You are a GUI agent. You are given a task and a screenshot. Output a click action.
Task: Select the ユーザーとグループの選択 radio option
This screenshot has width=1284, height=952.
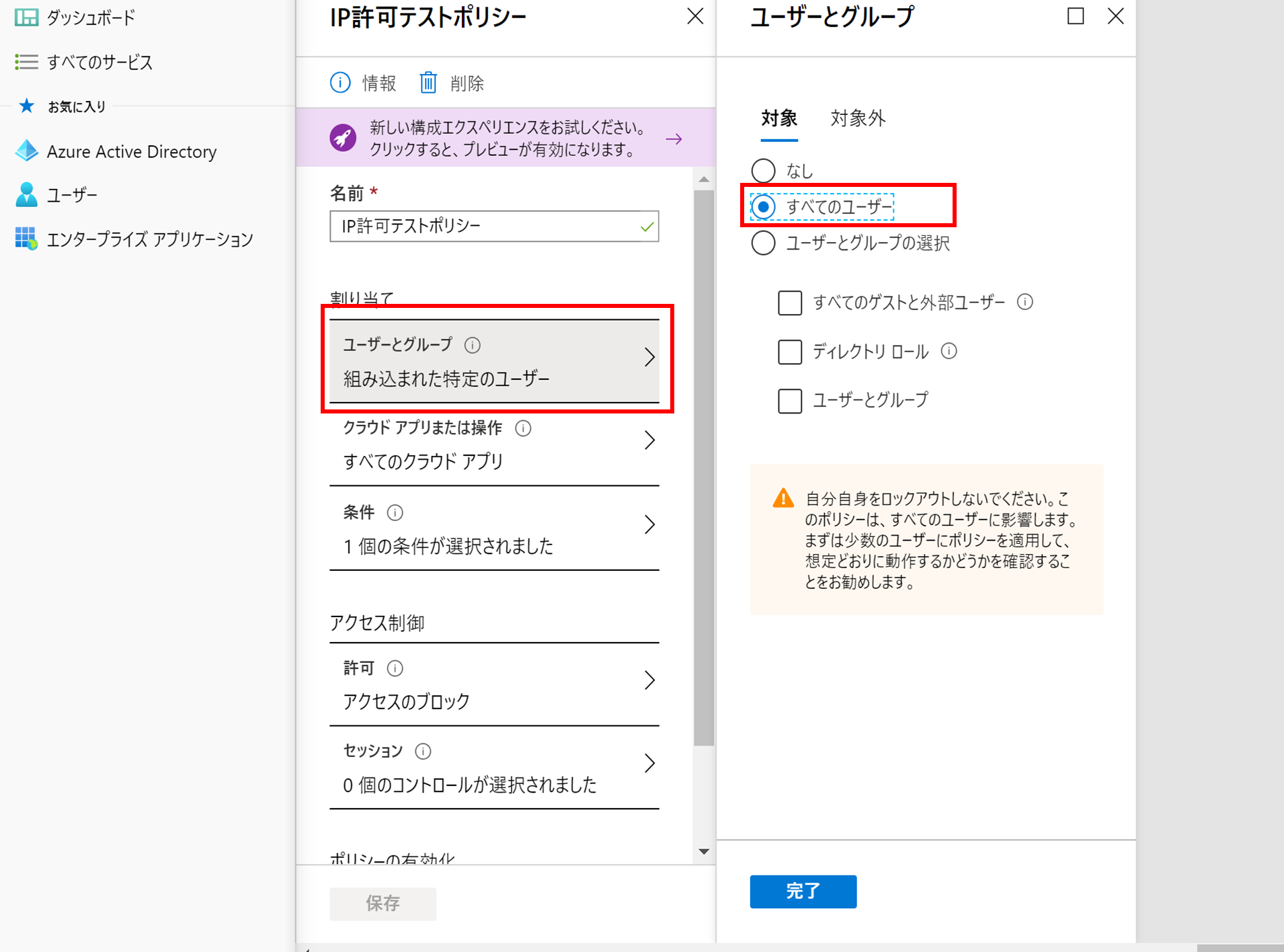[x=763, y=243]
